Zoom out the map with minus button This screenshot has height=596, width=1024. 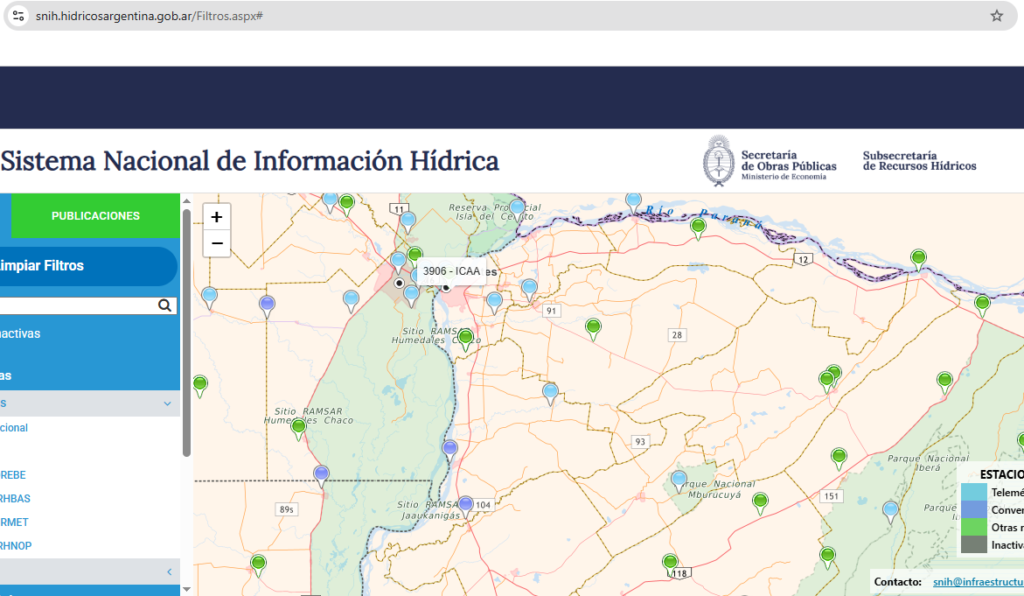217,243
